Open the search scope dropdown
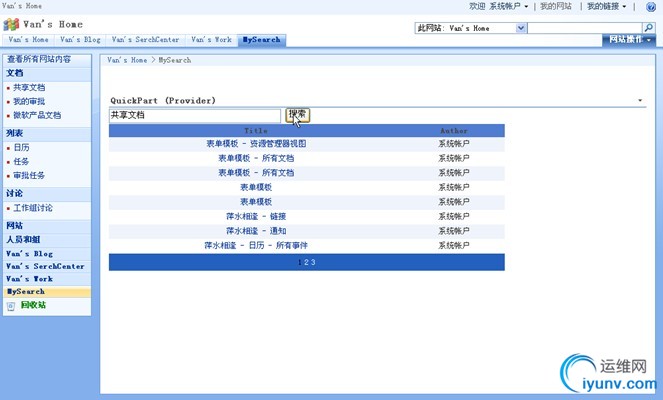 click(521, 28)
